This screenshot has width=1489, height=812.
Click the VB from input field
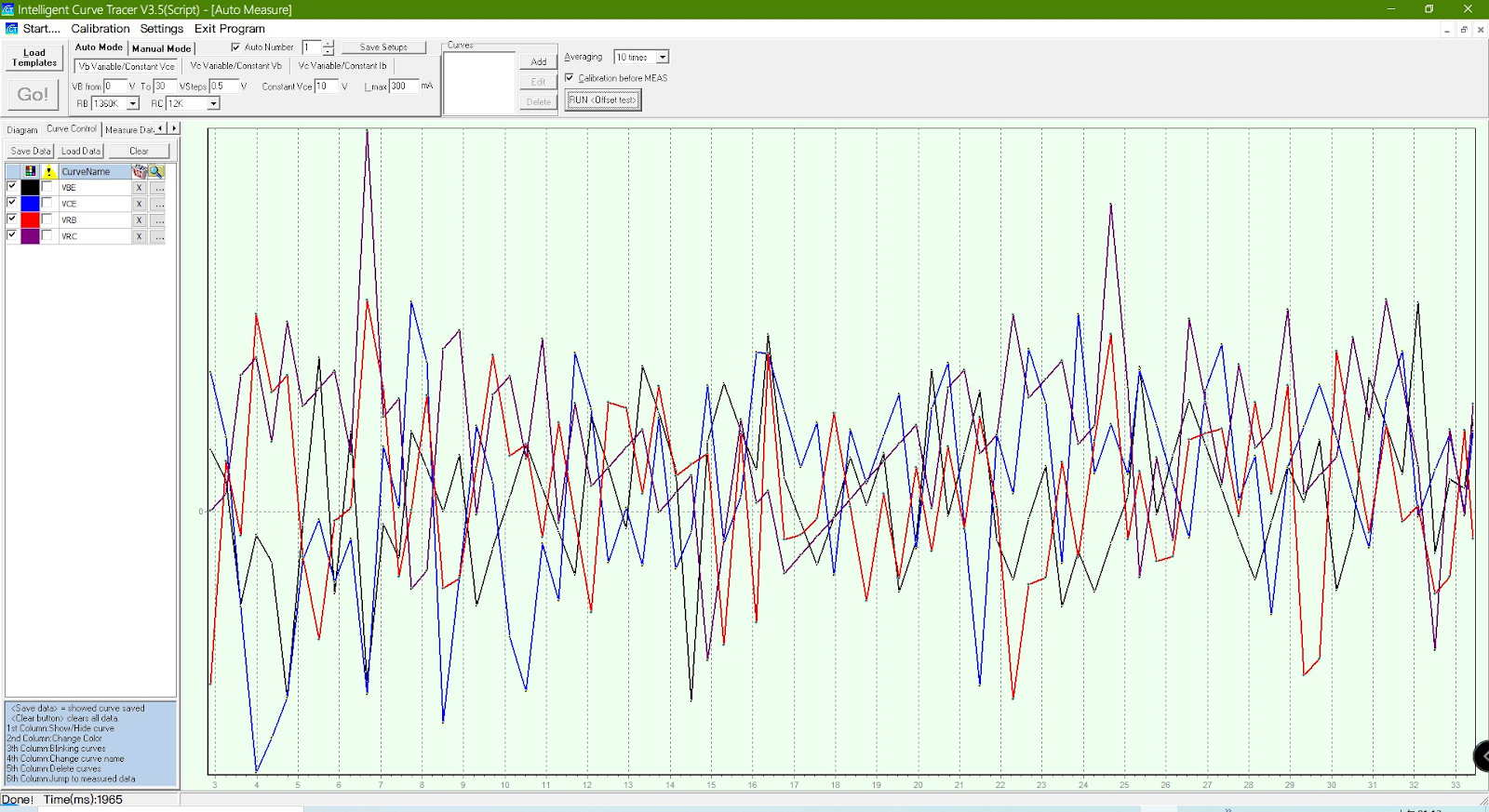point(114,87)
